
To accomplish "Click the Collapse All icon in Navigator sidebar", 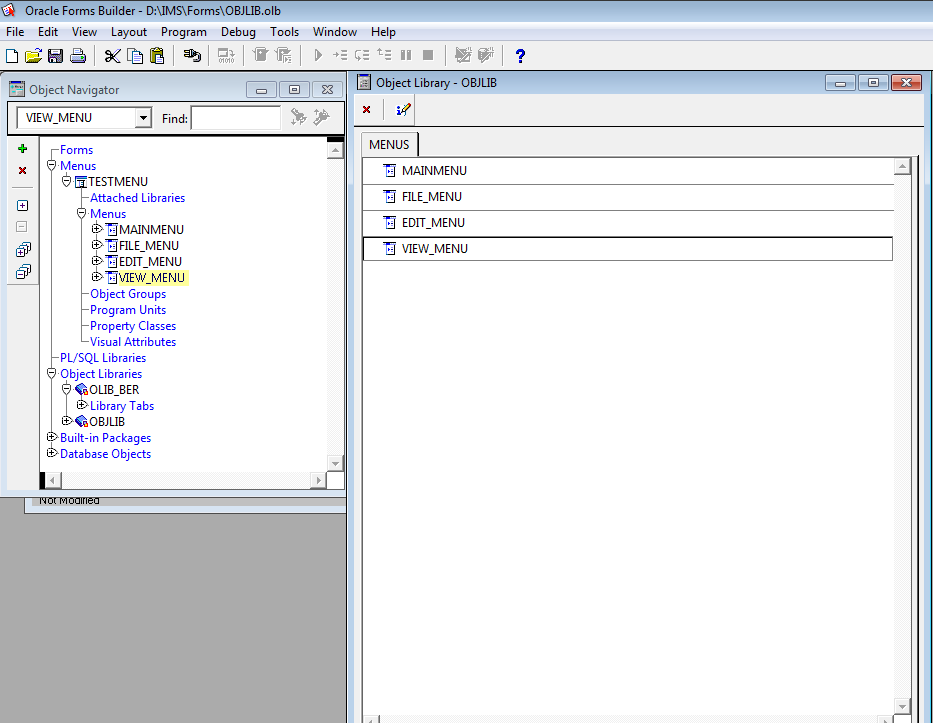I will pyautogui.click(x=23, y=272).
